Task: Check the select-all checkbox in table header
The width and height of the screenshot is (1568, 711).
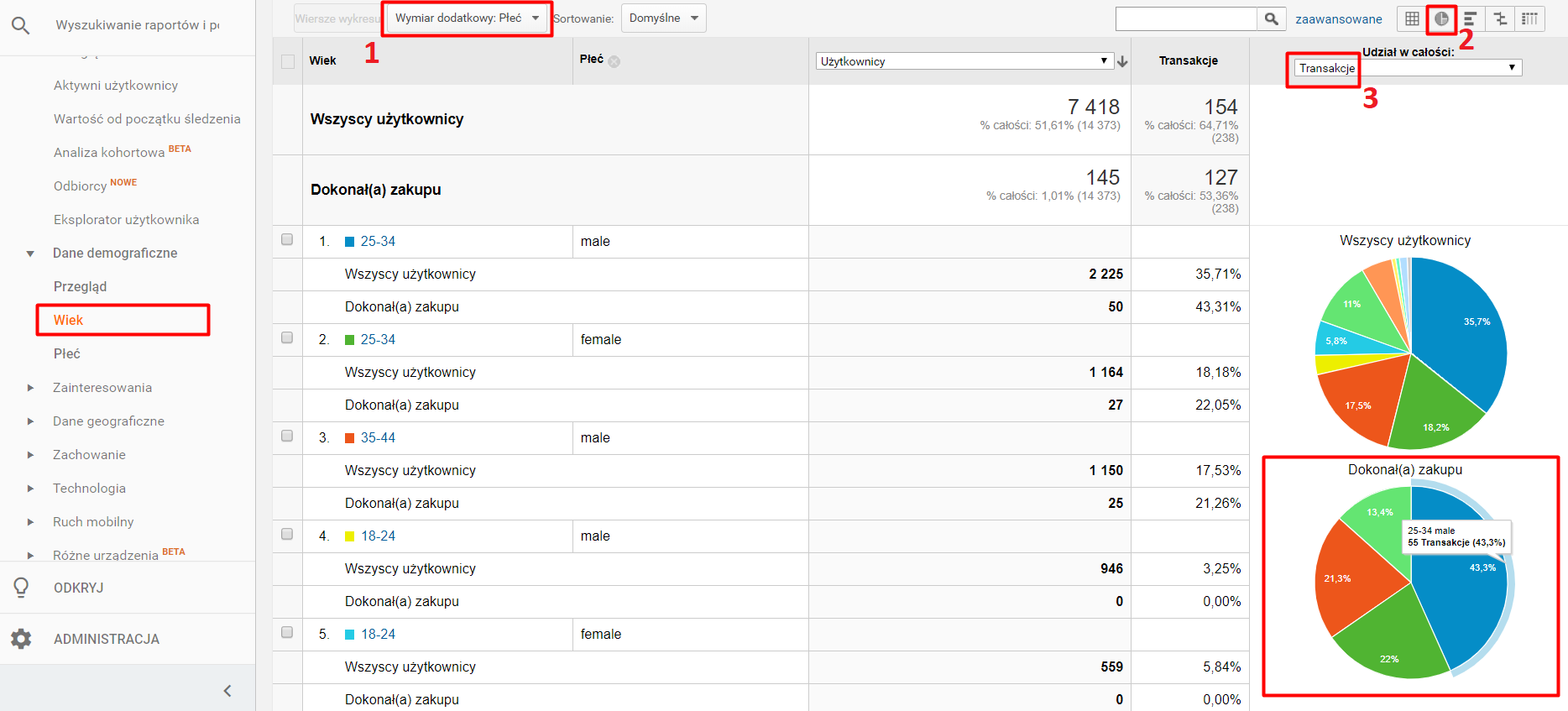Action: 288,61
